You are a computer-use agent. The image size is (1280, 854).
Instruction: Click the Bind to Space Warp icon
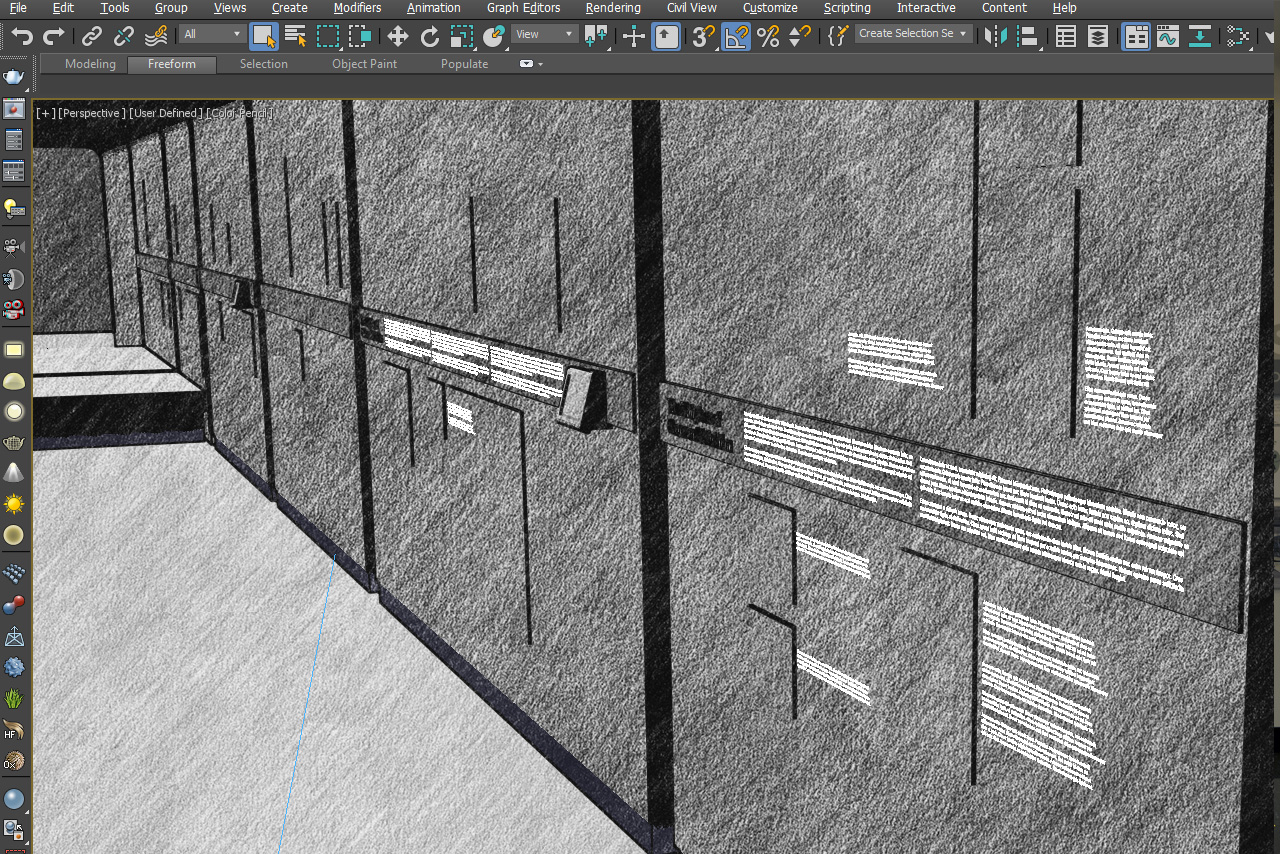pyautogui.click(x=156, y=37)
